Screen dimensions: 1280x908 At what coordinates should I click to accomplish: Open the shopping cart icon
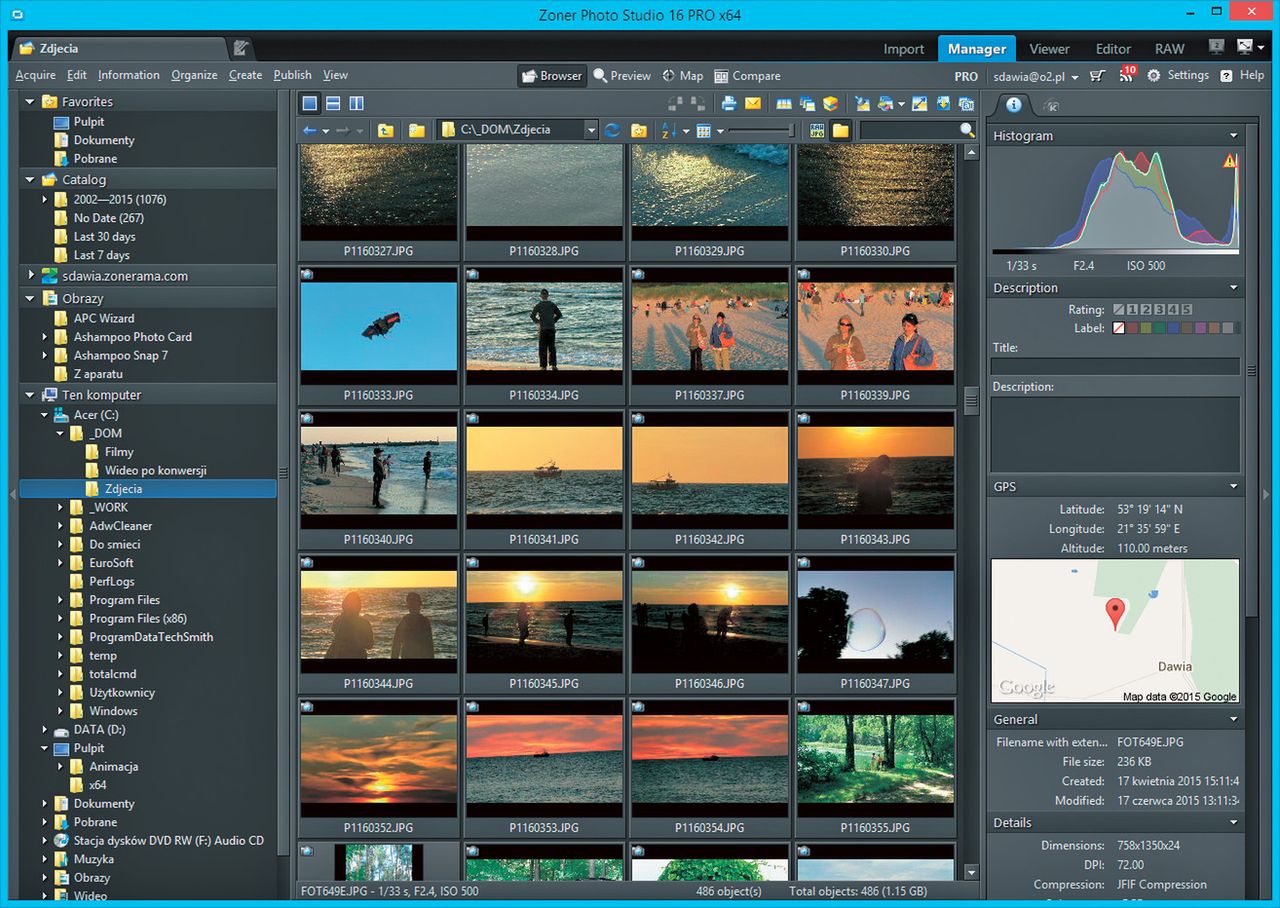click(x=1097, y=76)
